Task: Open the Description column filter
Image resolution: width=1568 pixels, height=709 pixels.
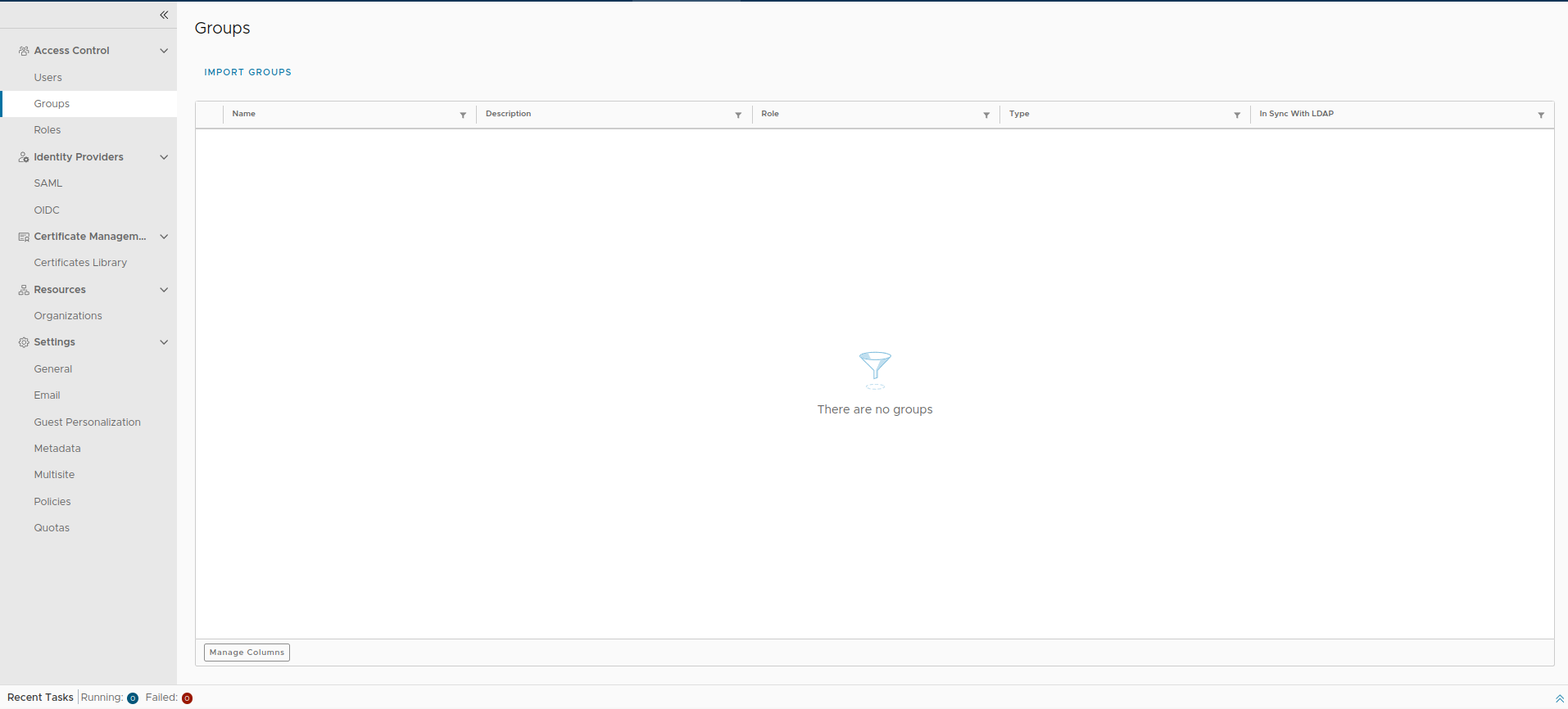Action: click(x=738, y=115)
